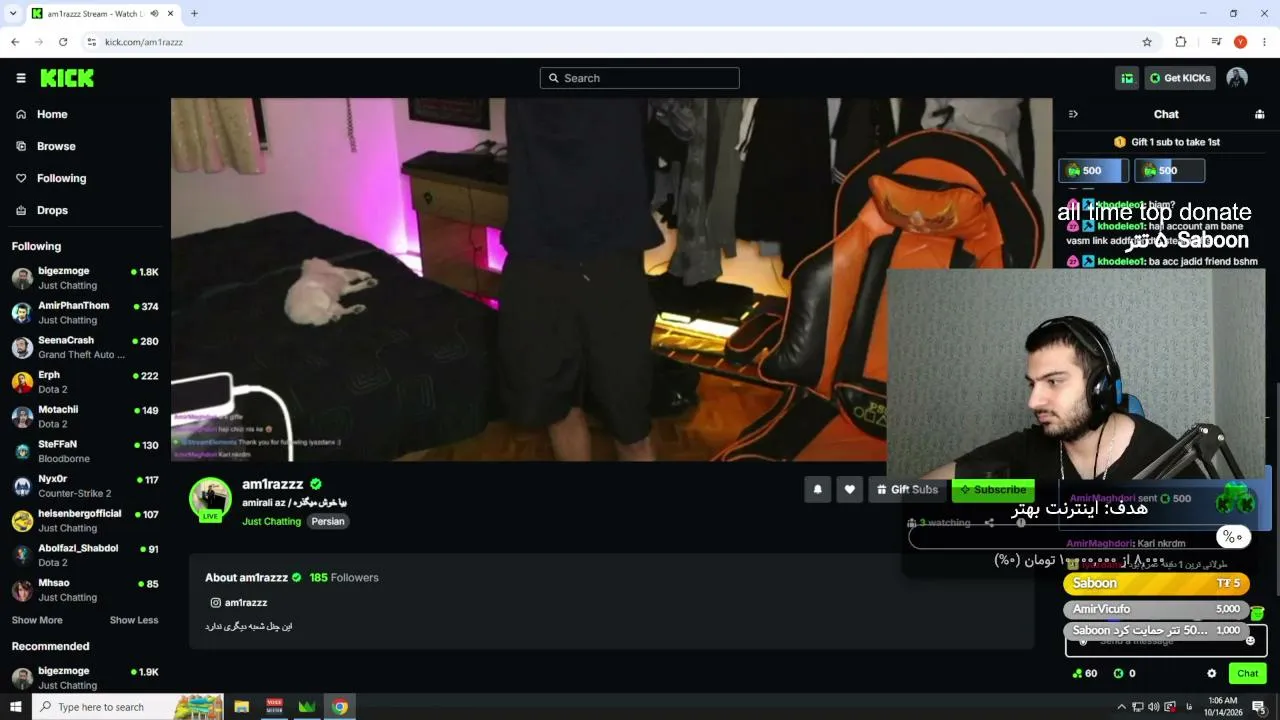Open bigezmoge channel in Following list

(85, 278)
